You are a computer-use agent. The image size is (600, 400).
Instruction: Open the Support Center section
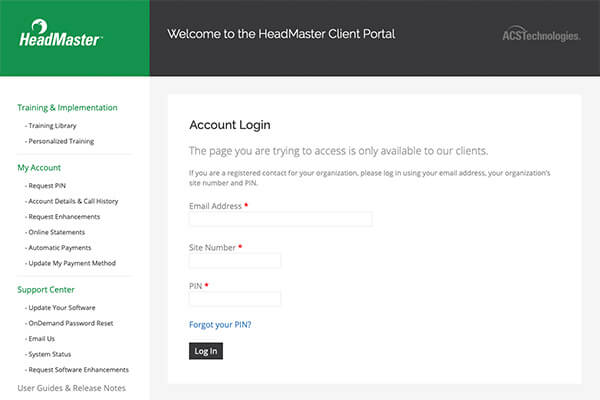coord(46,290)
